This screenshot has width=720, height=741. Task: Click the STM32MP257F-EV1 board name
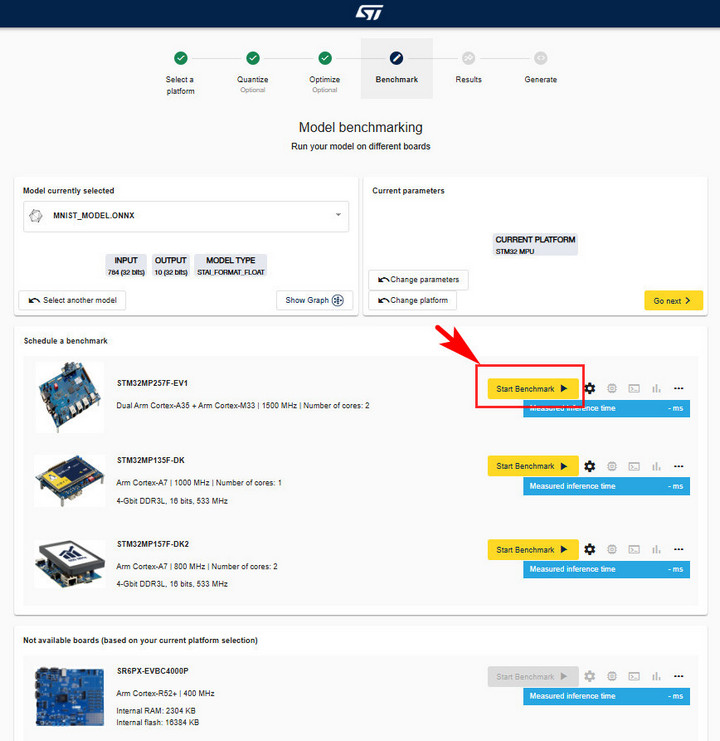(x=152, y=383)
